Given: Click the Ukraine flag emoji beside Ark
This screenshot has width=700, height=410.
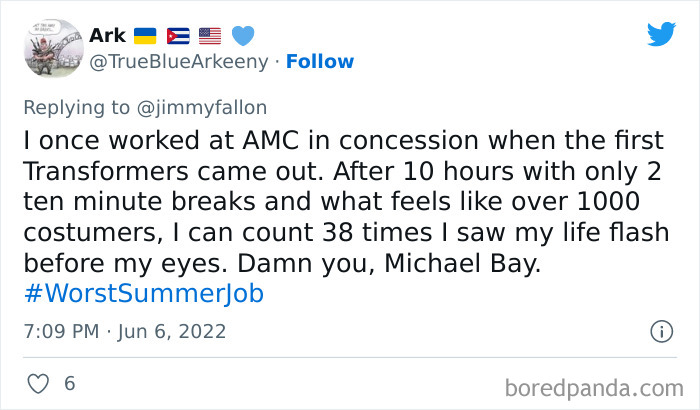Looking at the screenshot, I should point(146,36).
